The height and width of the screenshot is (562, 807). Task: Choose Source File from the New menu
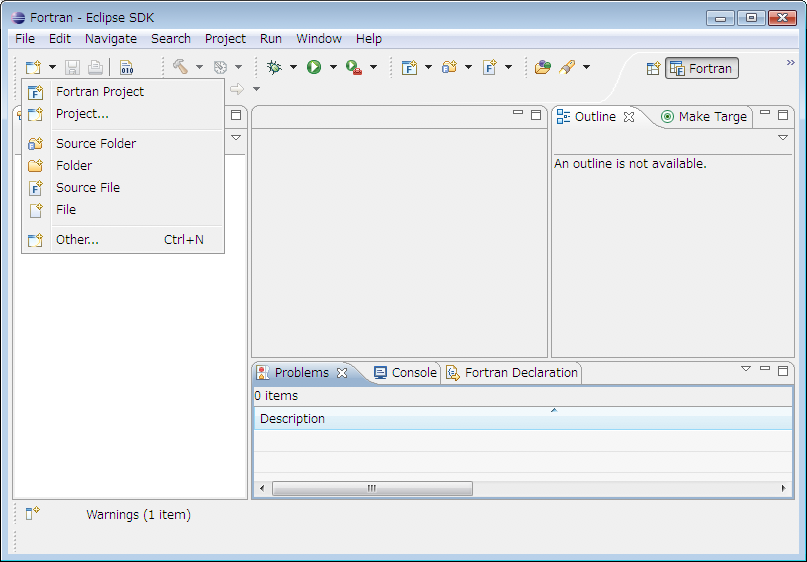coord(123,188)
